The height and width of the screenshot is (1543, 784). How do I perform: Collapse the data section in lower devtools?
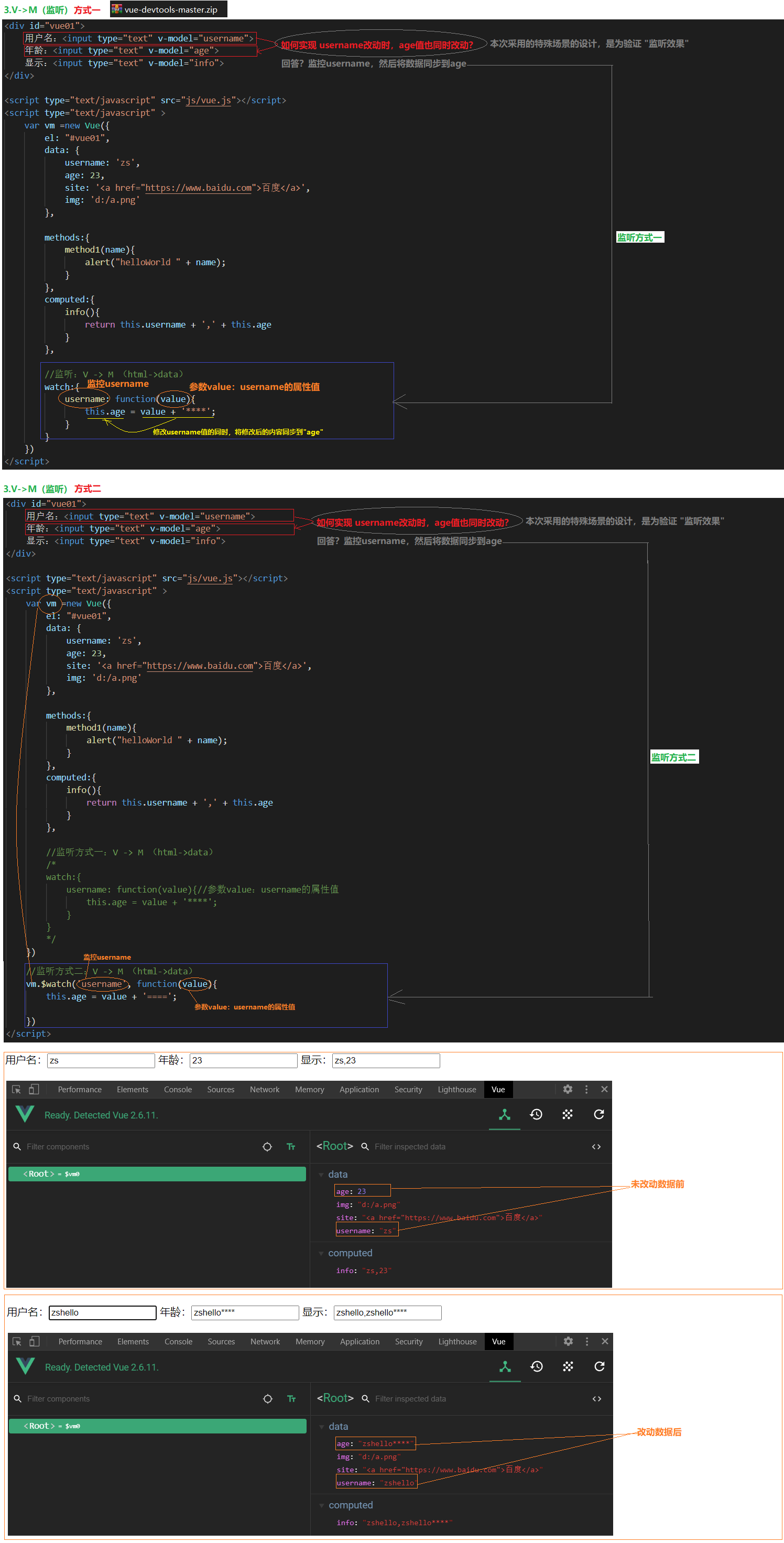(322, 1427)
